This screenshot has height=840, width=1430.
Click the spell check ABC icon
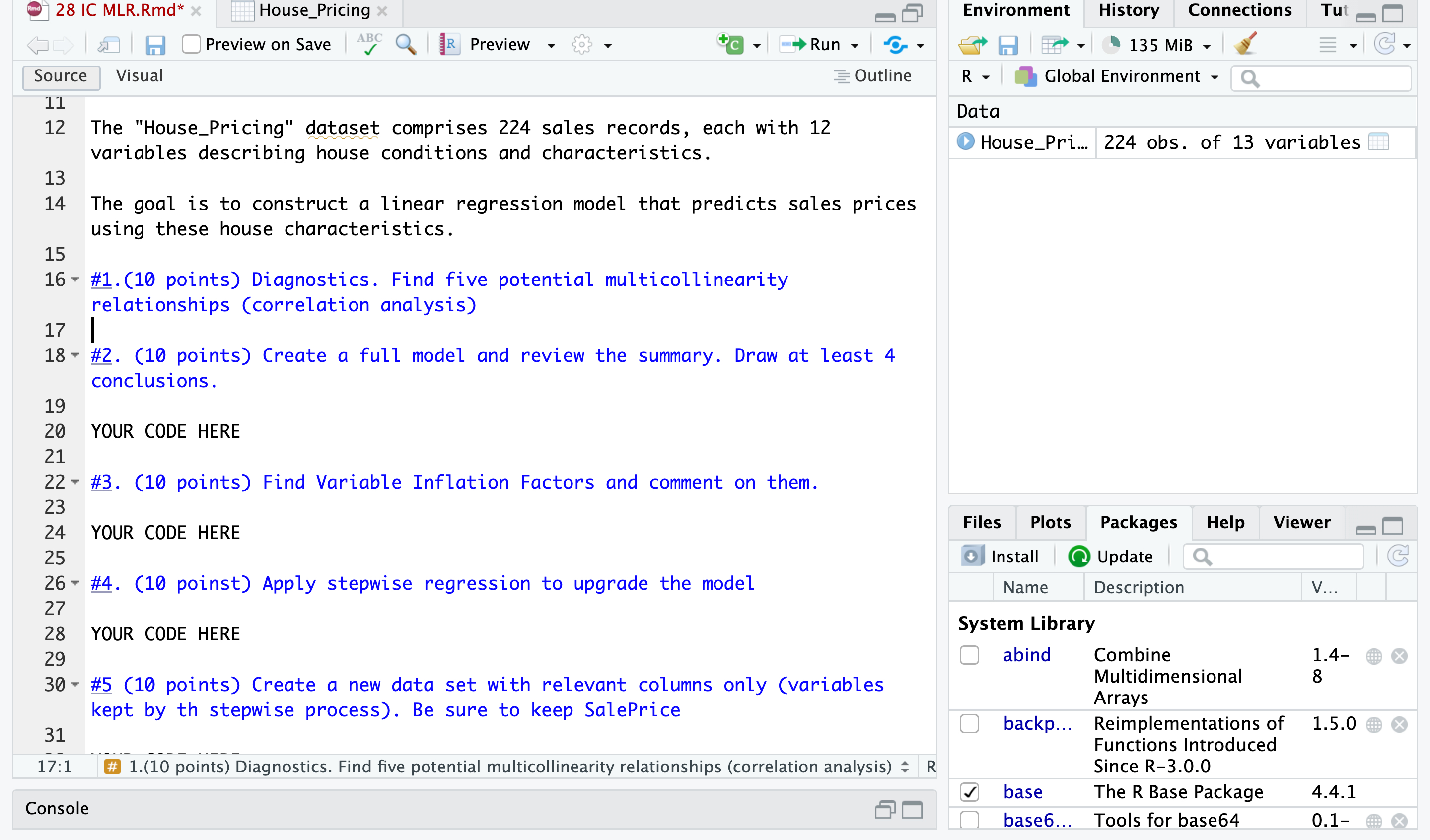[x=369, y=44]
